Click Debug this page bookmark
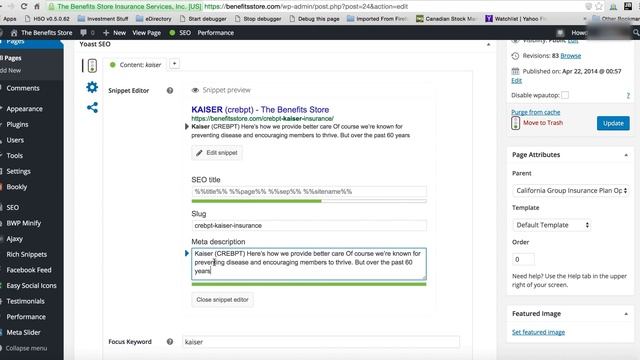This screenshot has width=640, height=360. pos(314,18)
